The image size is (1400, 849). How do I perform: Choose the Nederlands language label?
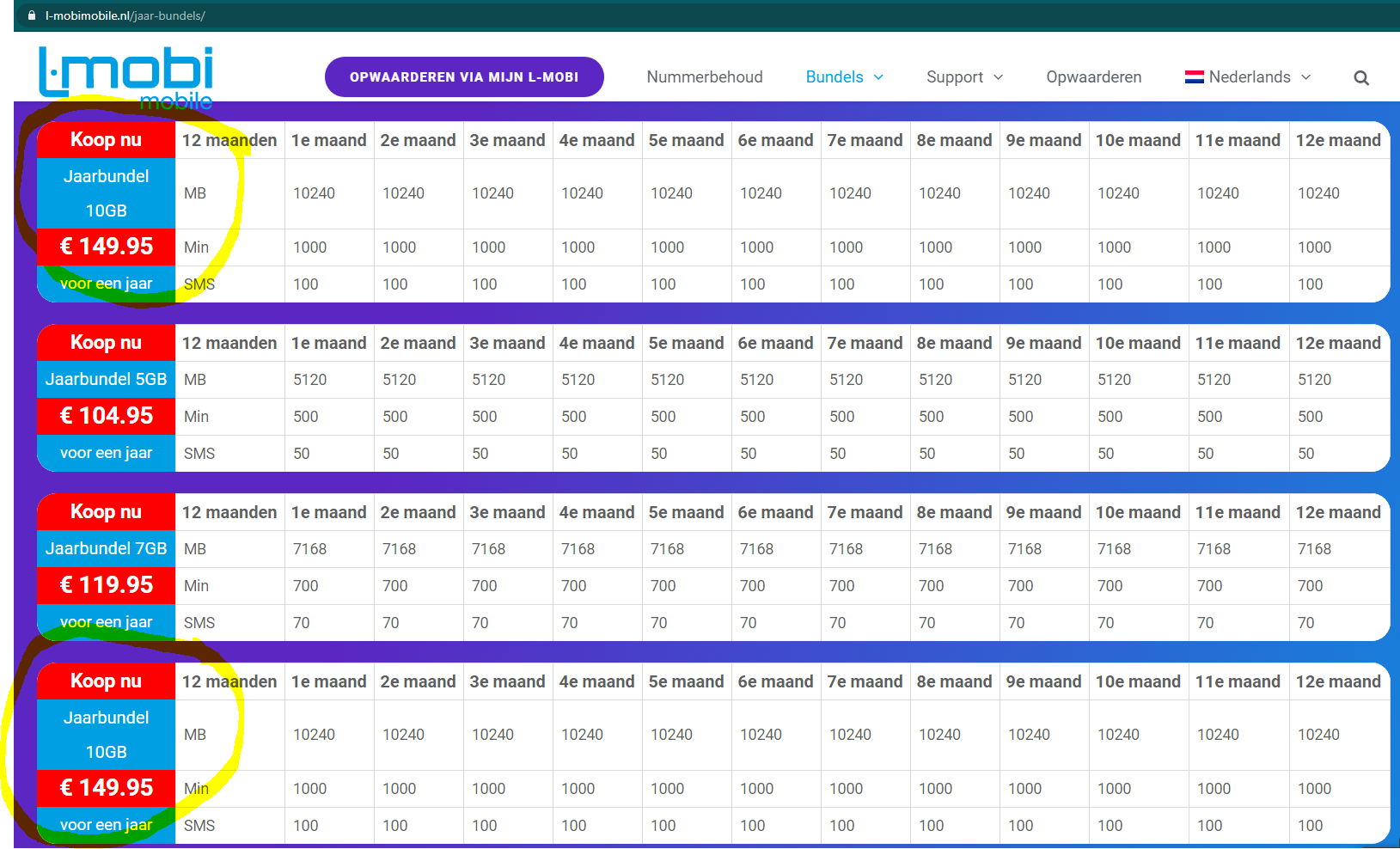(1250, 77)
